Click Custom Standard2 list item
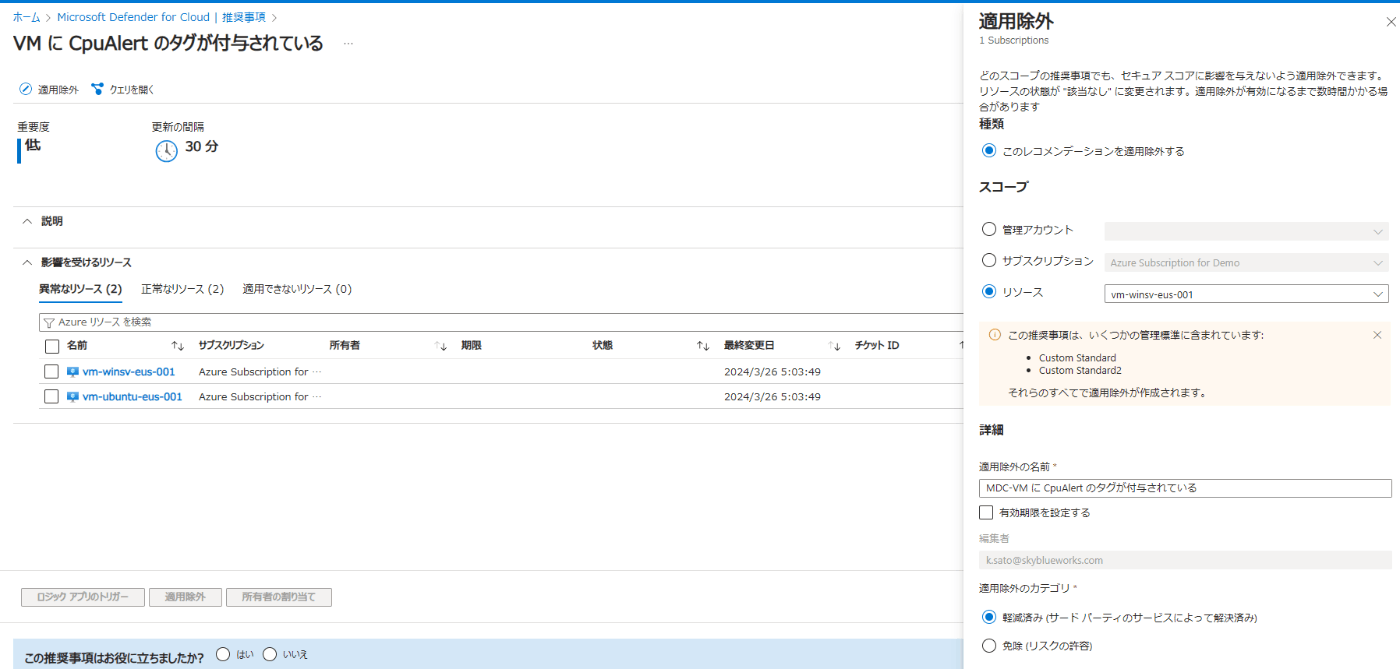This screenshot has height=669, width=1400. (x=1080, y=370)
